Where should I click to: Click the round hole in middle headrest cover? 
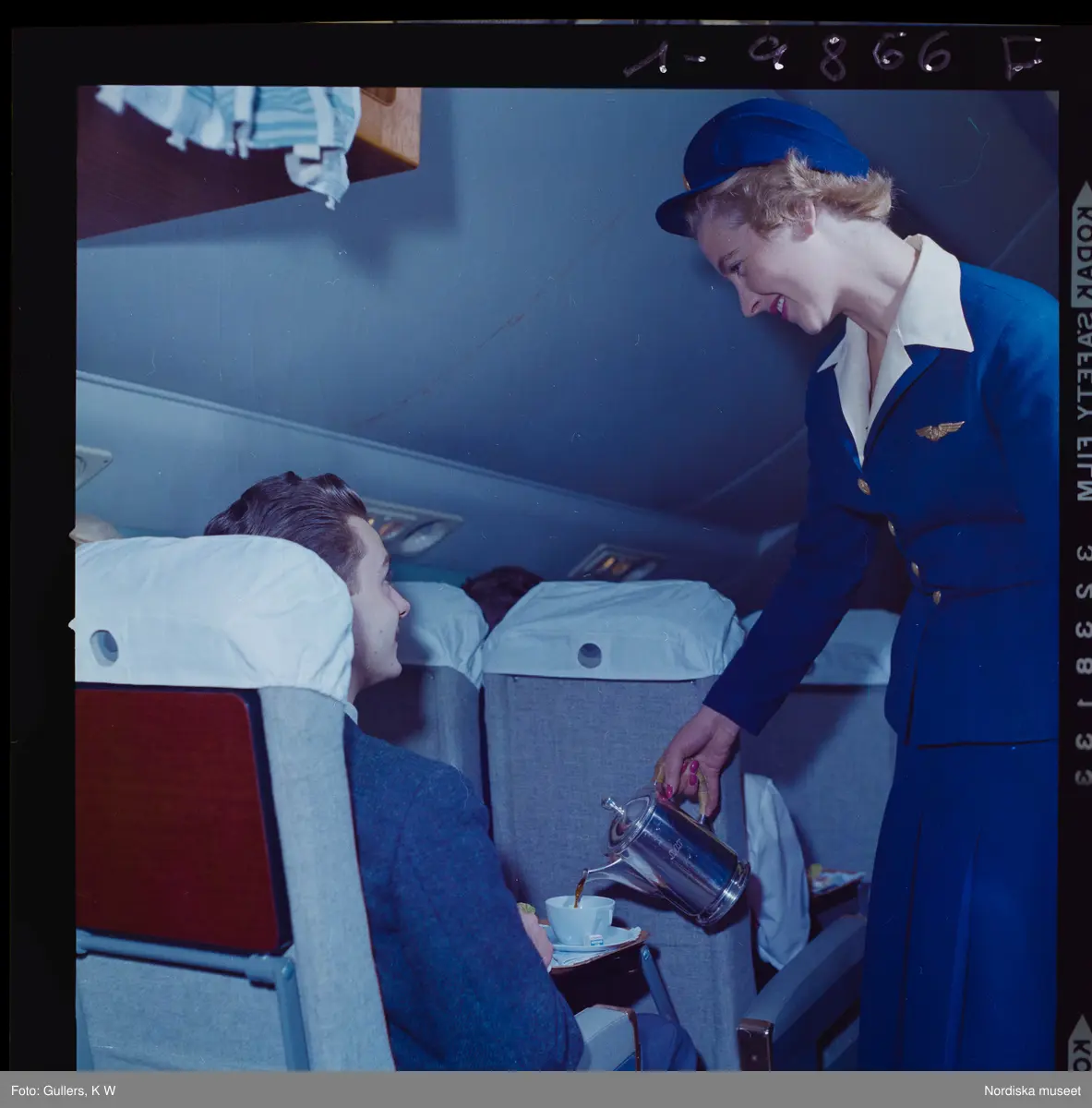pyautogui.click(x=589, y=655)
